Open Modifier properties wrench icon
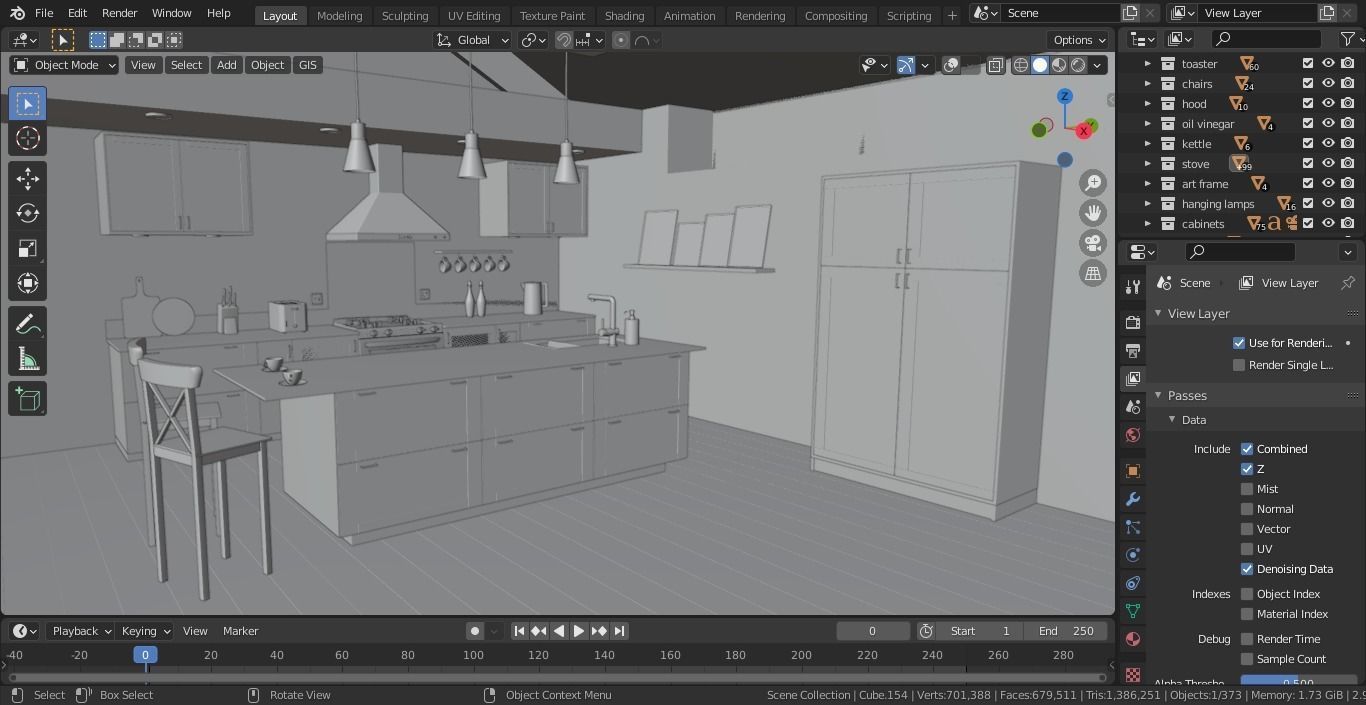Image resolution: width=1366 pixels, height=705 pixels. click(x=1133, y=499)
